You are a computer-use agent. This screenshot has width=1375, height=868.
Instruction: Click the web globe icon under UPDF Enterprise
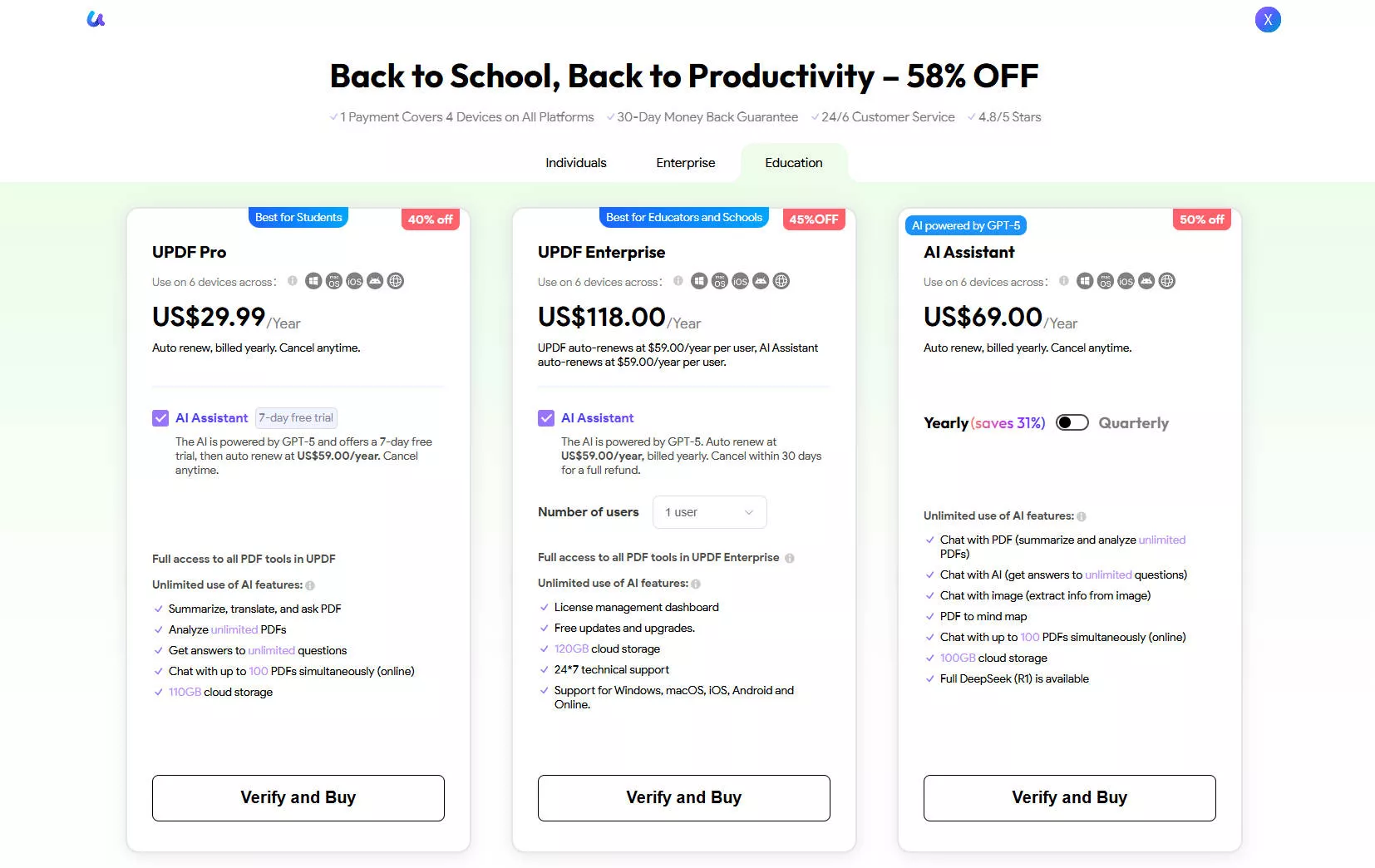tap(781, 281)
